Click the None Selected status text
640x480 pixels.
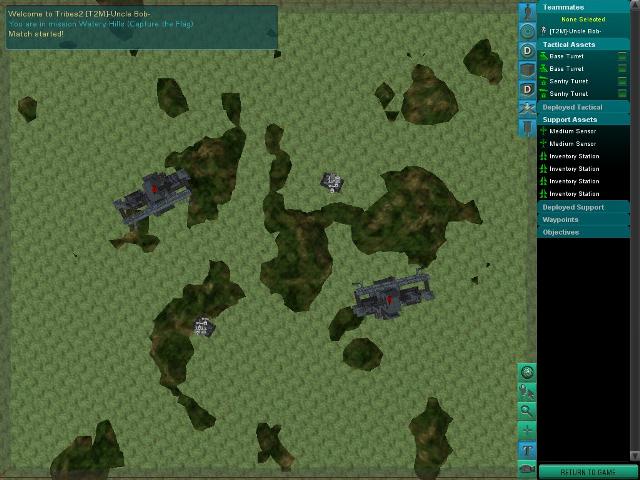pos(583,19)
